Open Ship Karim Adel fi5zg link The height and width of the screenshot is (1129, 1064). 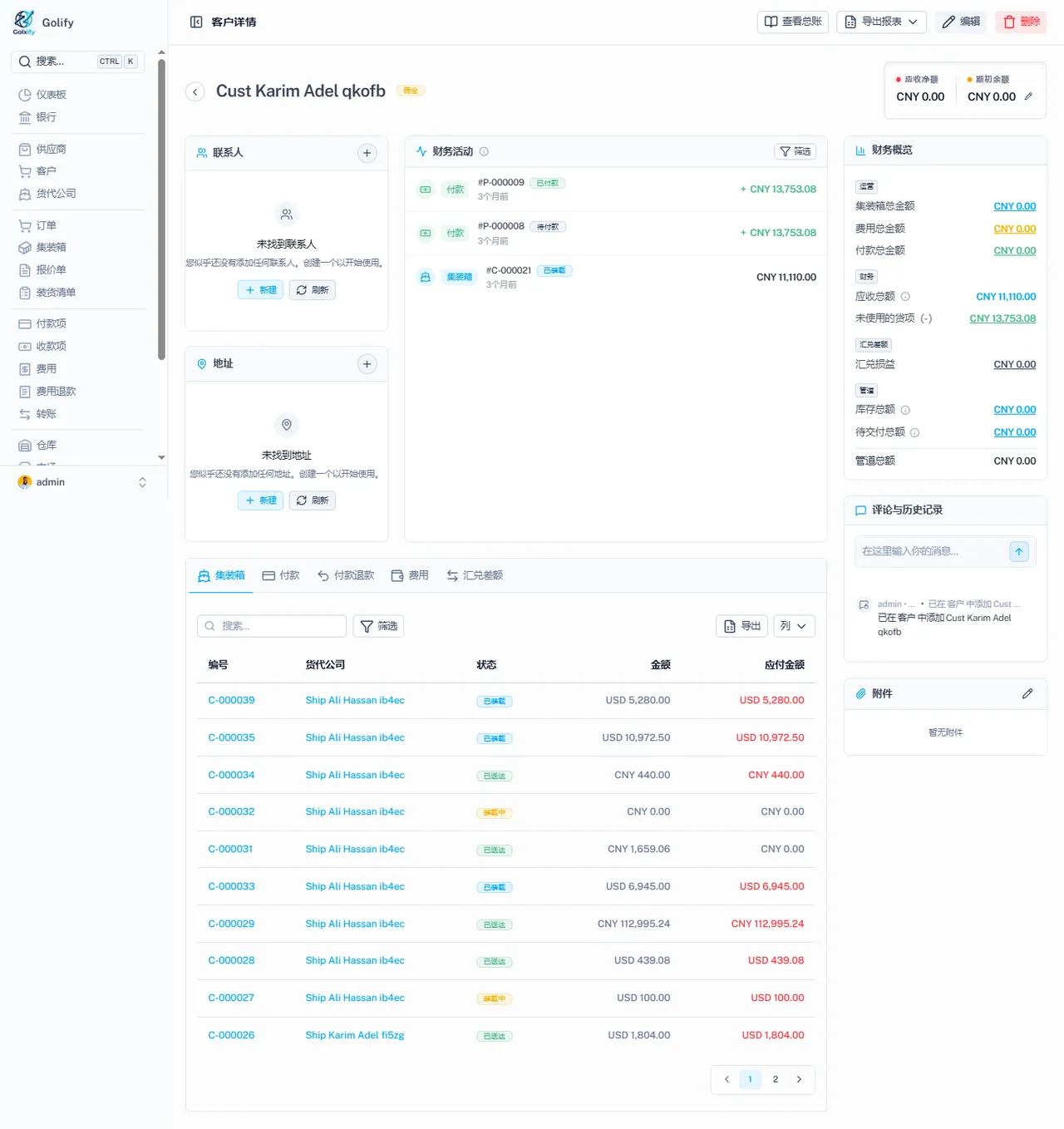click(355, 1035)
